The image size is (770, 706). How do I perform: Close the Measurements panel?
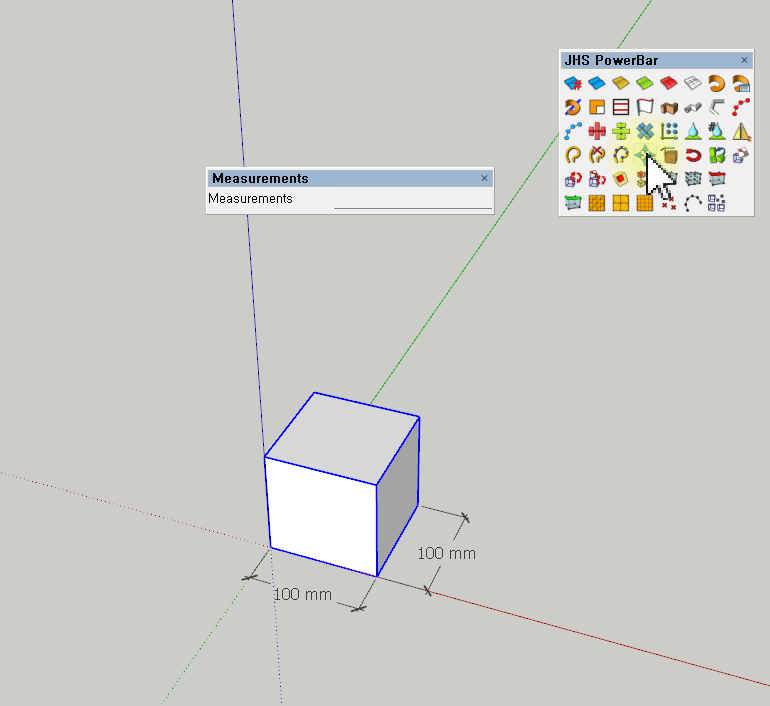(x=484, y=178)
